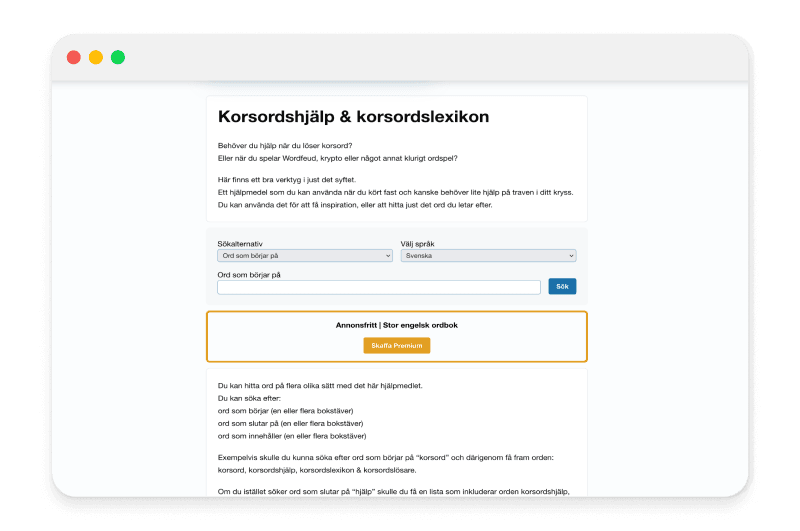Click the green maximize window button
Image resolution: width=800 pixels, height=531 pixels.
pos(118,57)
